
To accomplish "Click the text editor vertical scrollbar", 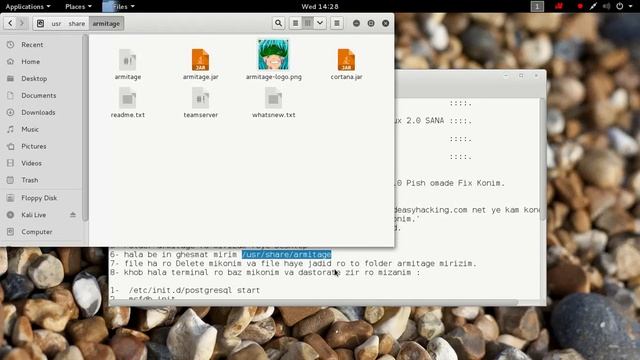I will pos(542,159).
